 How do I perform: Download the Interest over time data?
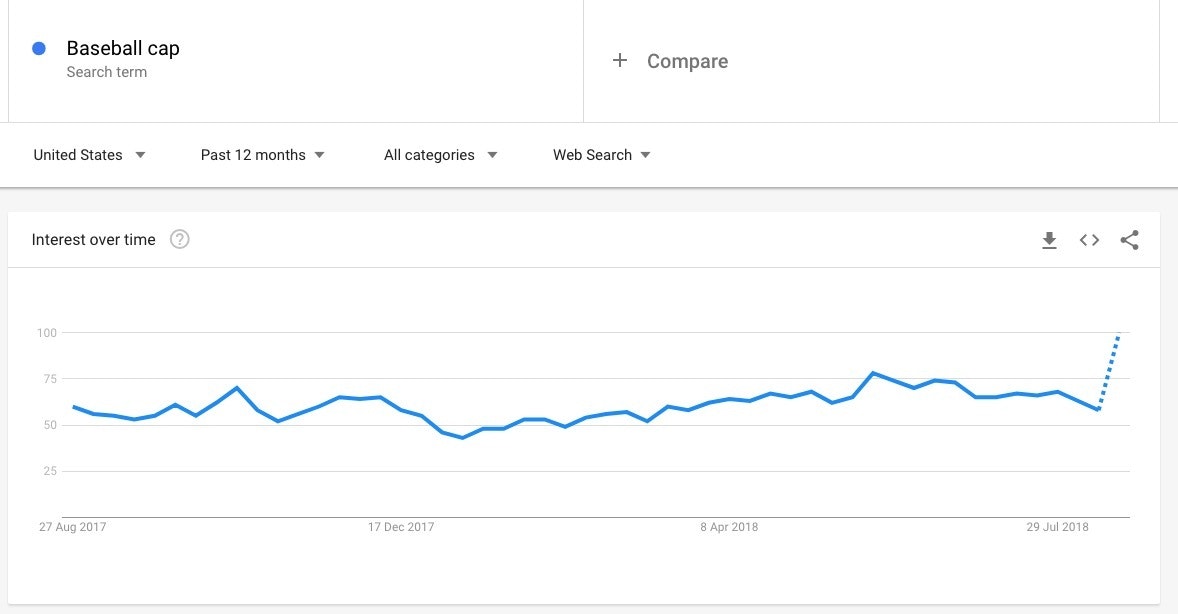[x=1049, y=240]
